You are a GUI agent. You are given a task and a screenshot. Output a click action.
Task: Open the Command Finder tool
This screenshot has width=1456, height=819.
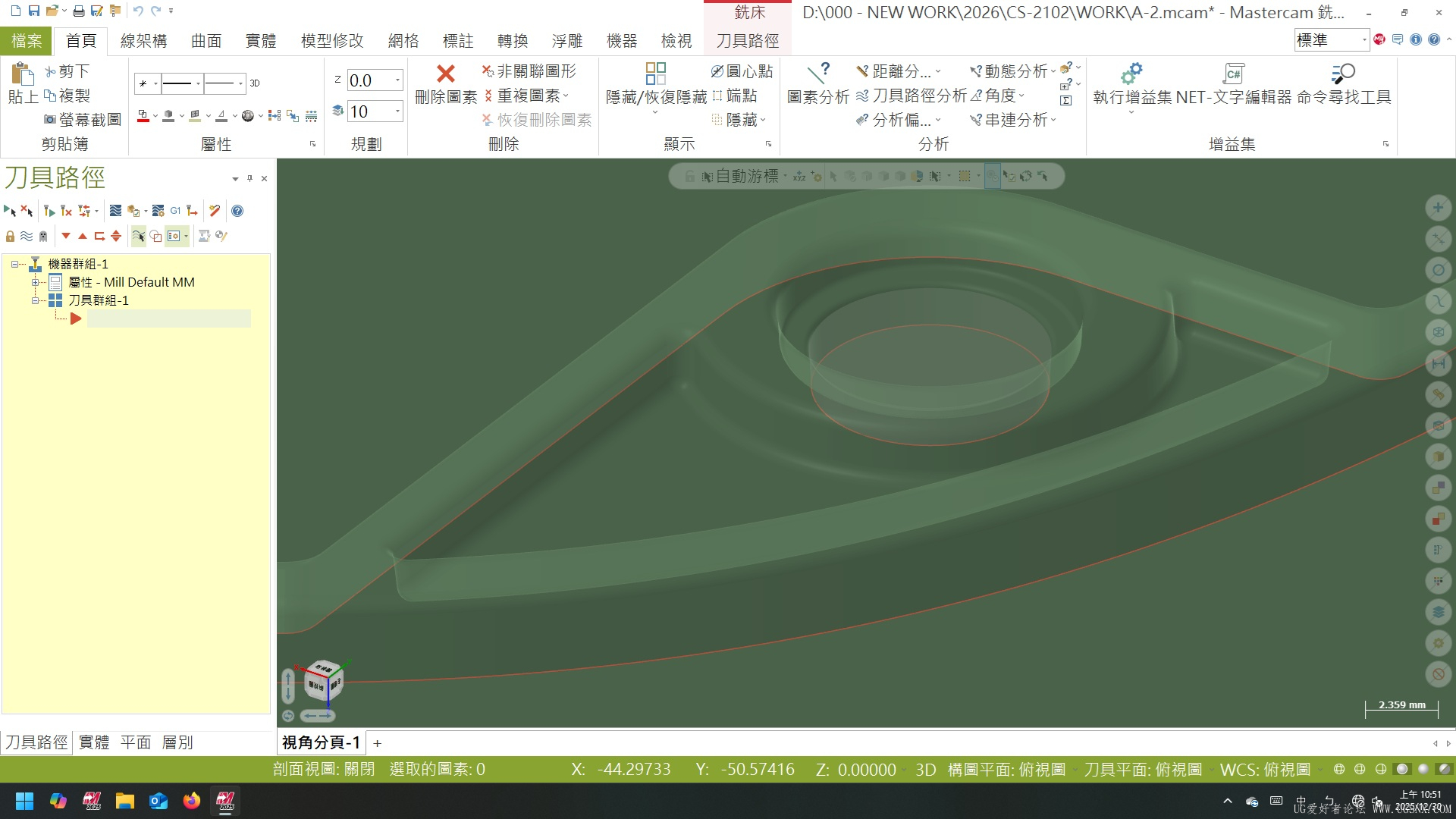(1343, 74)
